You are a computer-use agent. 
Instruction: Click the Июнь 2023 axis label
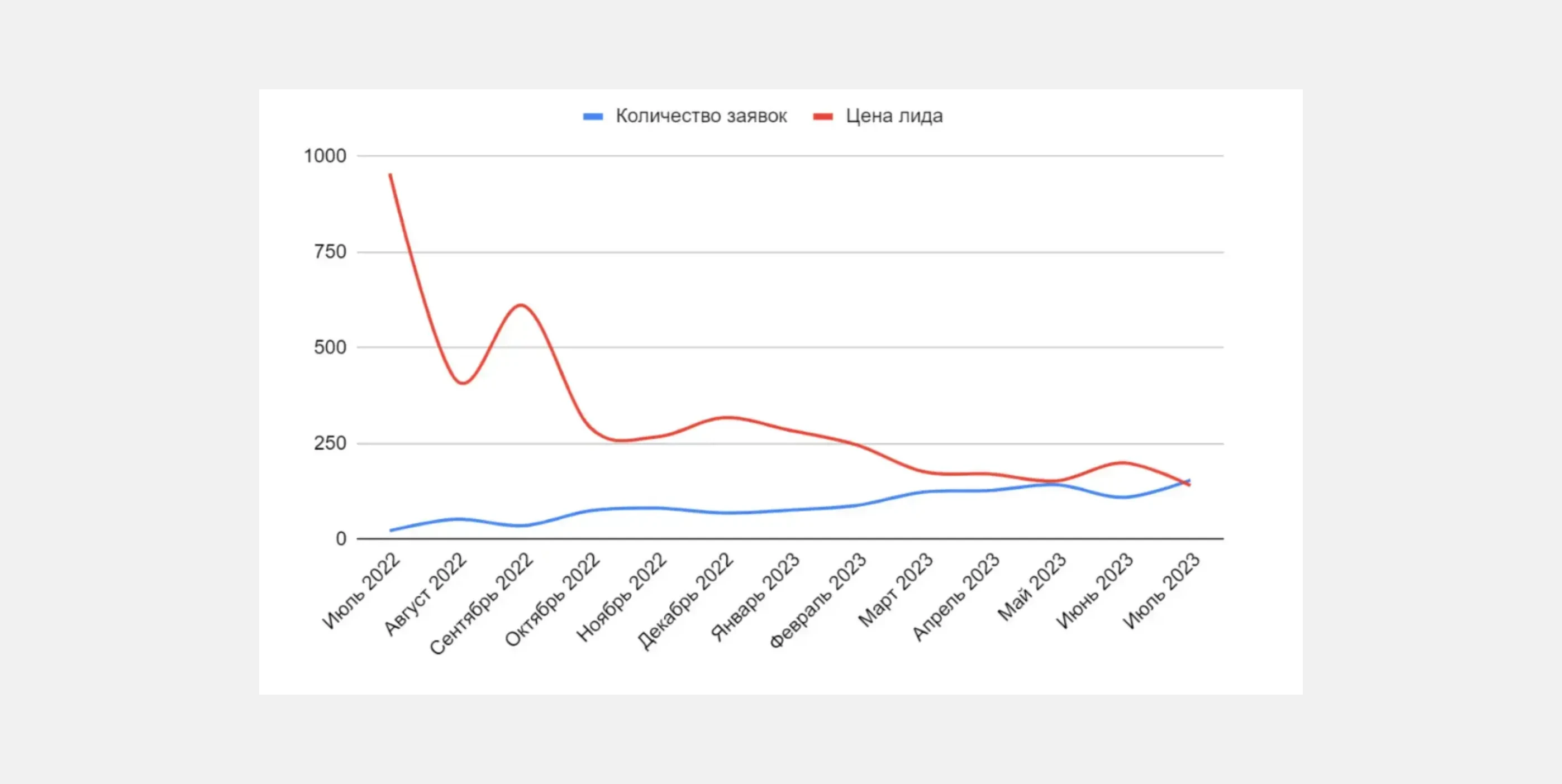(1095, 591)
